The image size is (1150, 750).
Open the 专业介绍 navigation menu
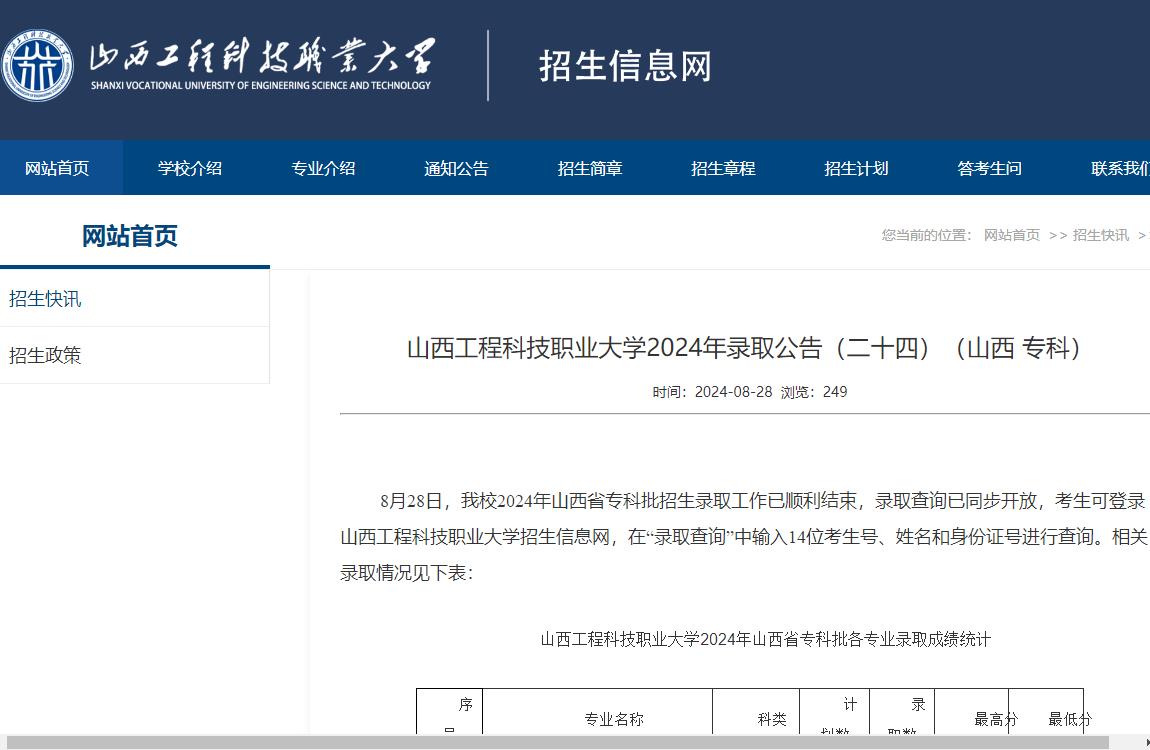pos(323,168)
